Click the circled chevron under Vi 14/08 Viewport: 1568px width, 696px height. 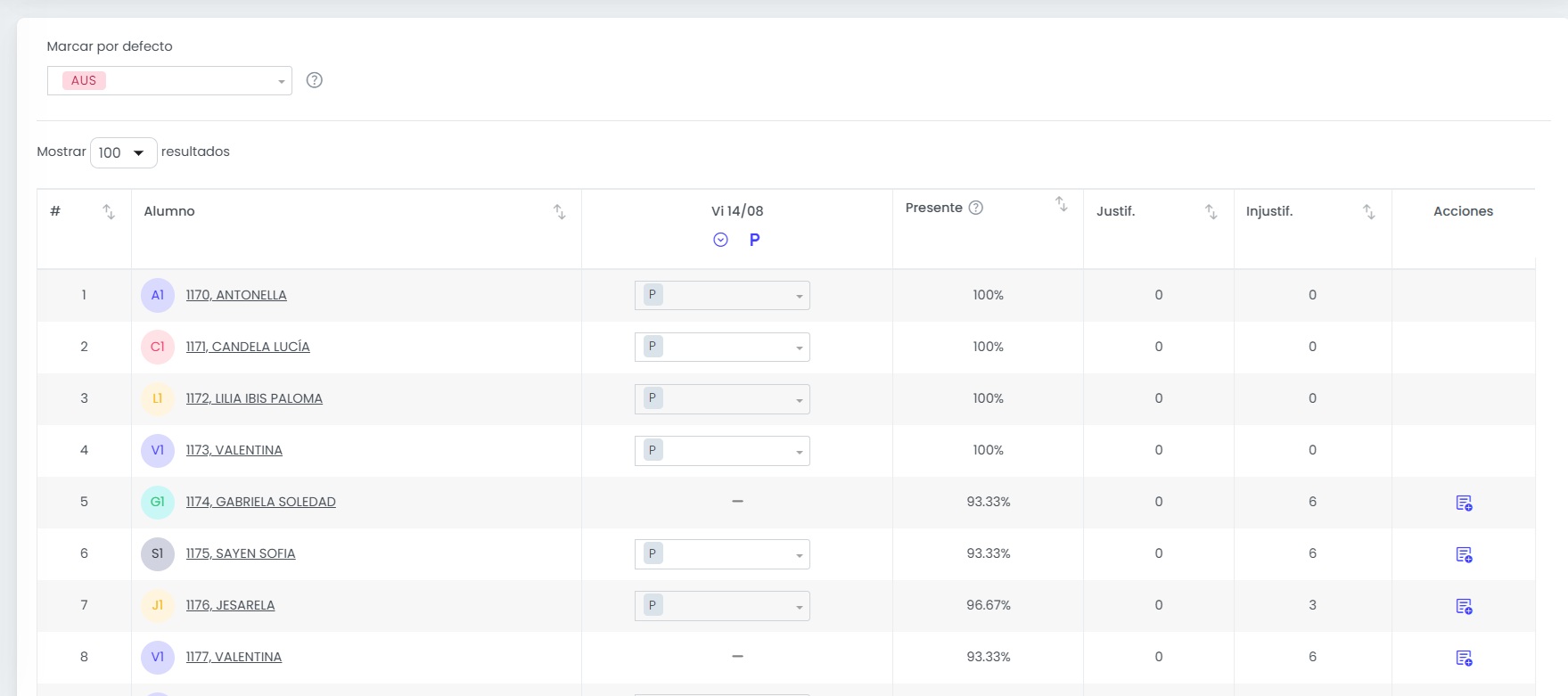721,240
